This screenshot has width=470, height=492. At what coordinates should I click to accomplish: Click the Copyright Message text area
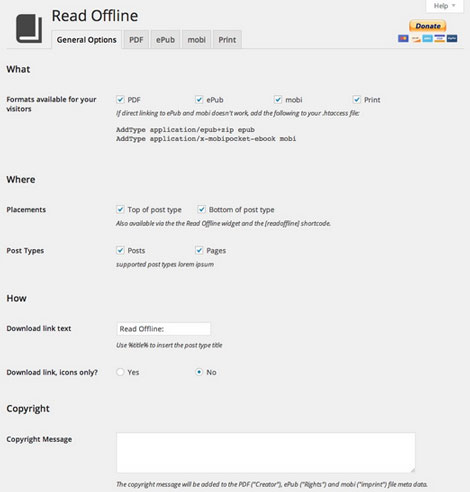click(x=266, y=452)
